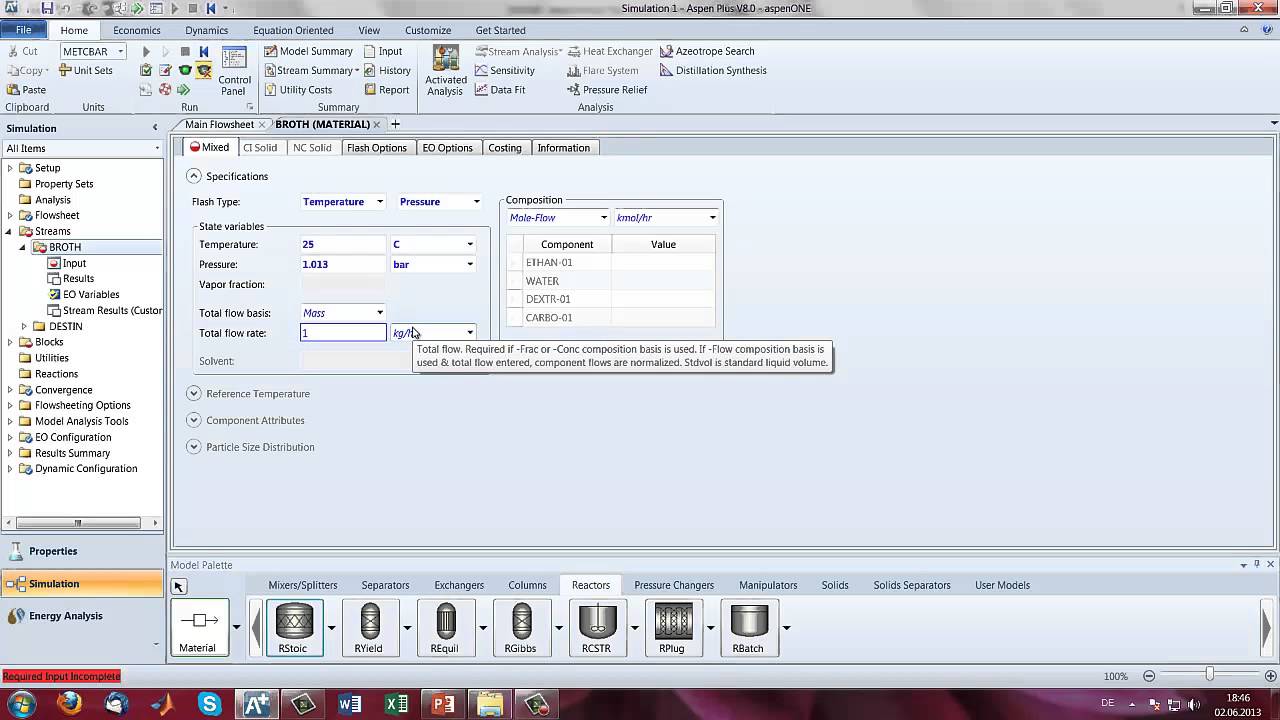Click the Temperature value field

click(x=343, y=245)
